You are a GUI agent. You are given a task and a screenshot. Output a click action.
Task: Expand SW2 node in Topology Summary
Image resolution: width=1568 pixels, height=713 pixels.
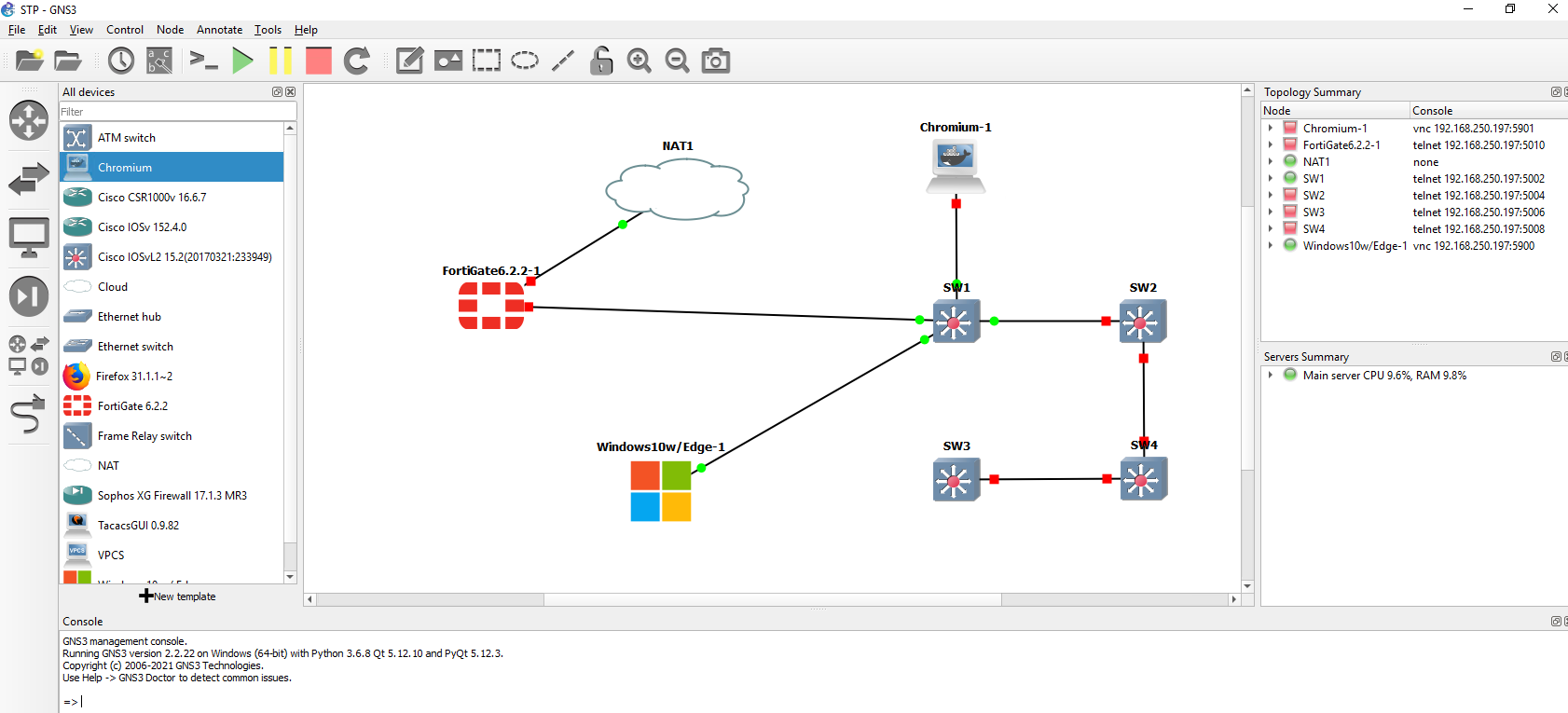tap(1271, 196)
